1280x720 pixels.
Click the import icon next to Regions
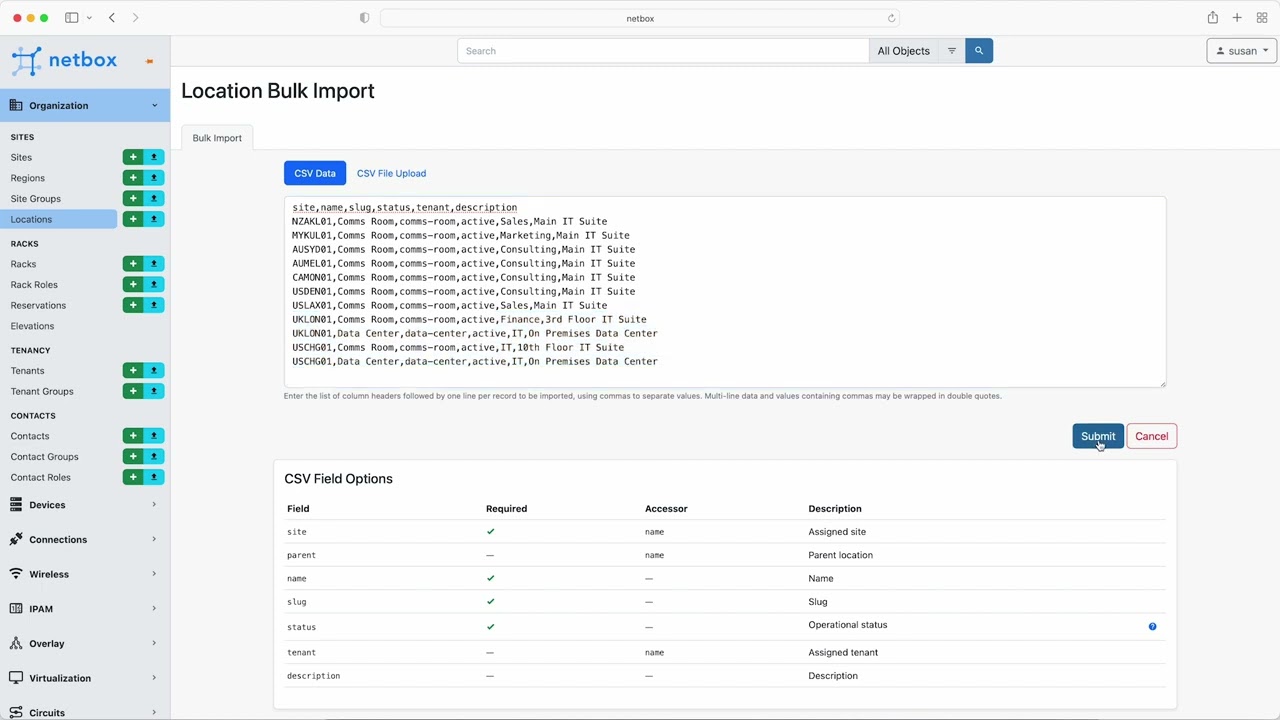[x=154, y=178]
